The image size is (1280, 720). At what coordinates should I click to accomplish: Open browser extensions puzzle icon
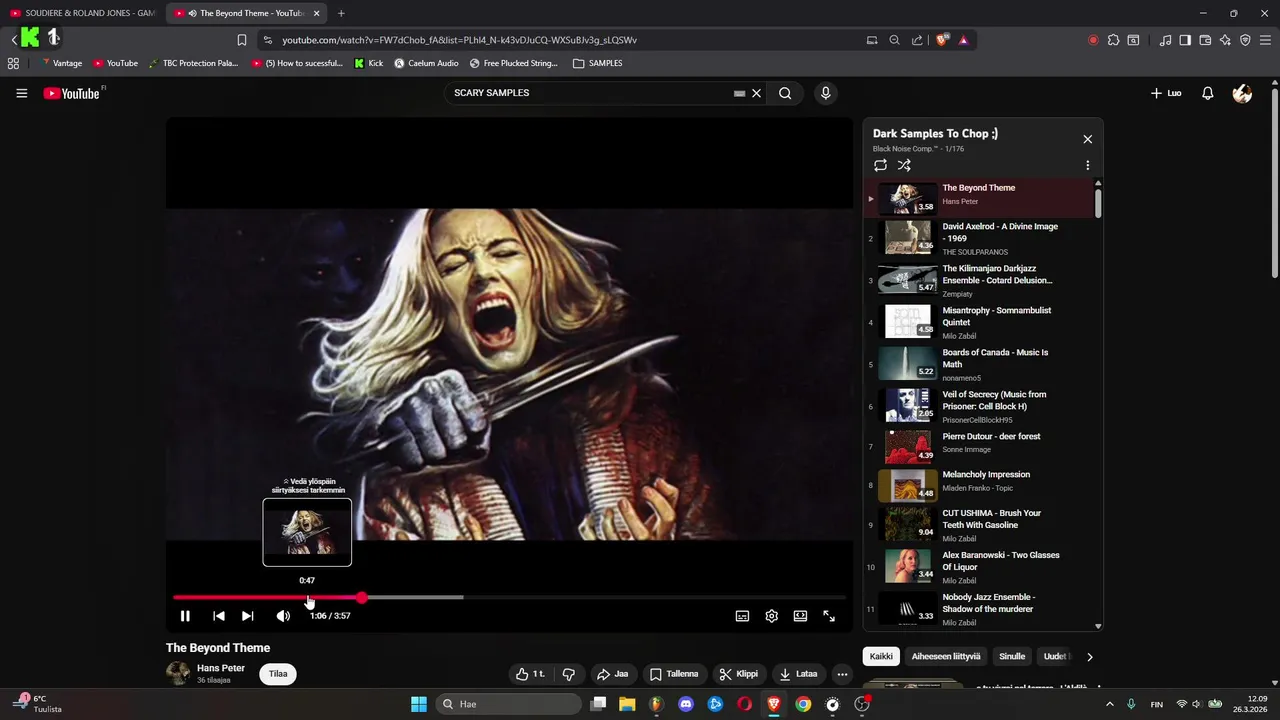[1113, 40]
